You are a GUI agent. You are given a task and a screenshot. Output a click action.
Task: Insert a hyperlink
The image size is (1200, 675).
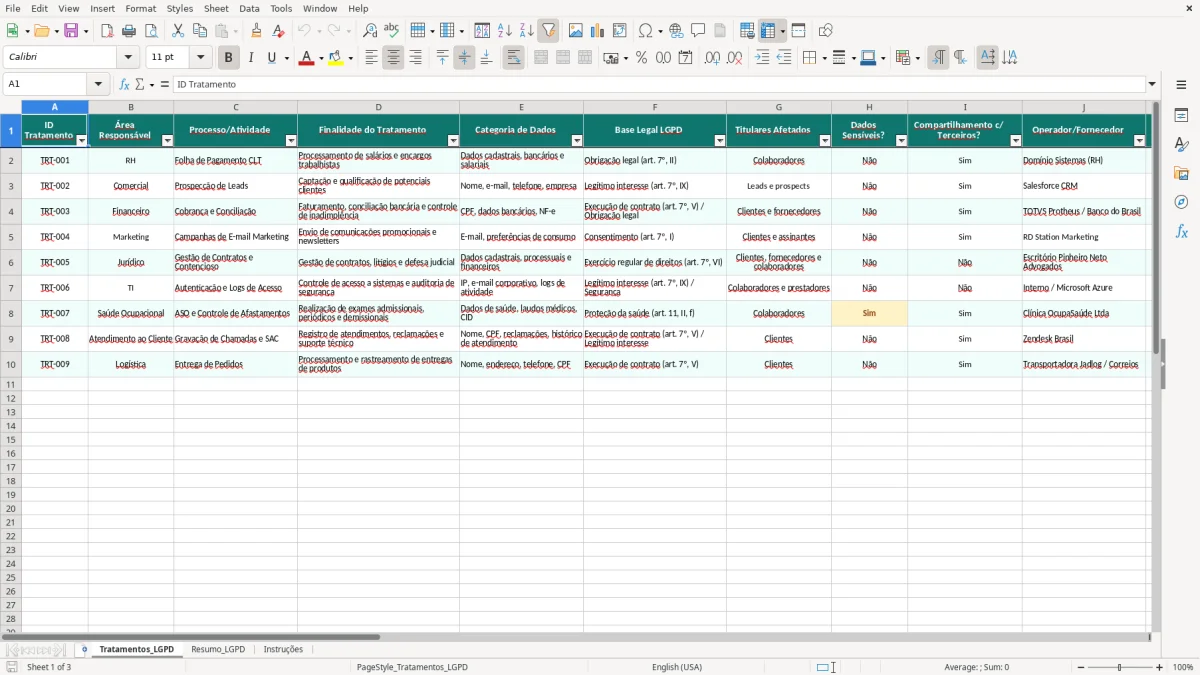pyautogui.click(x=676, y=31)
